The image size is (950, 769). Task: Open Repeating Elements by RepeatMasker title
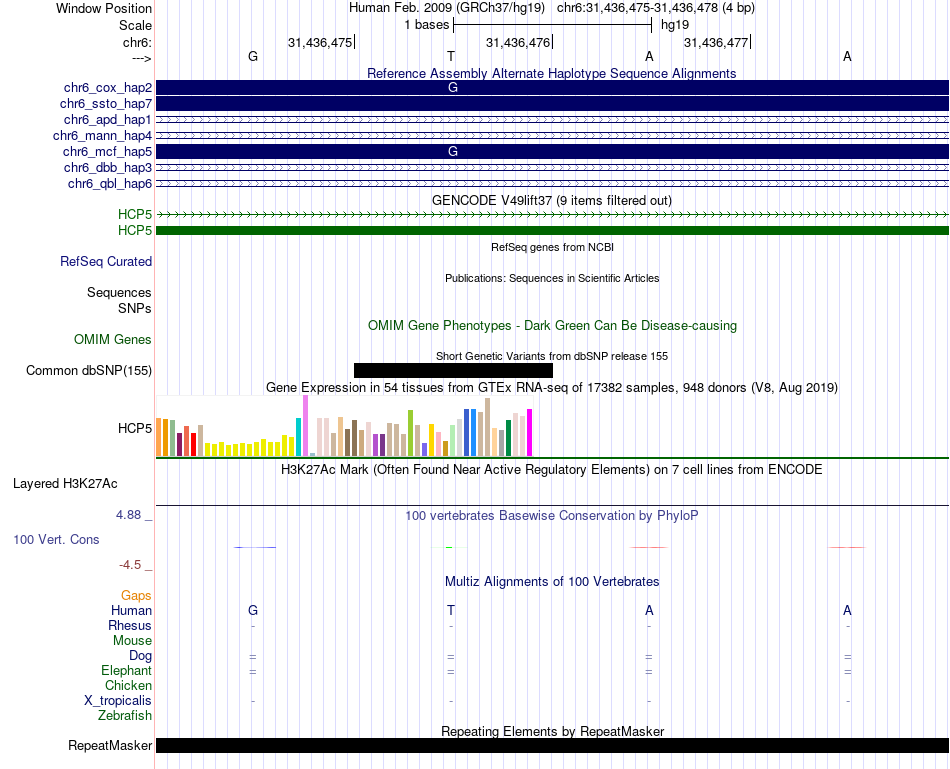tap(553, 731)
